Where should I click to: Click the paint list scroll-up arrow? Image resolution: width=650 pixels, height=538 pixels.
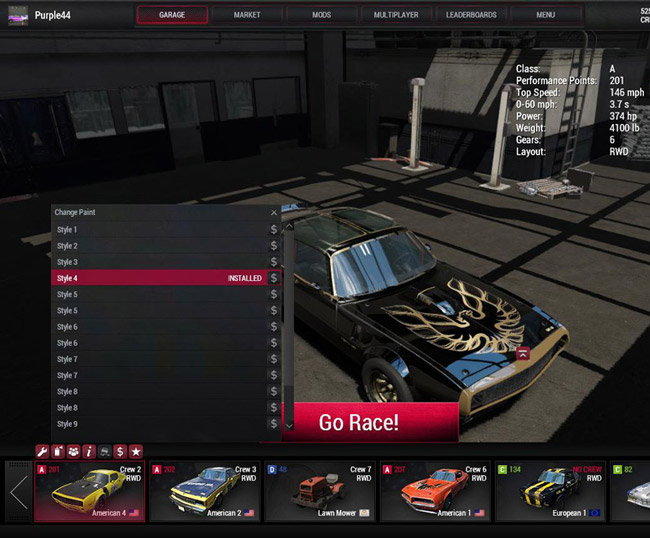coord(289,226)
